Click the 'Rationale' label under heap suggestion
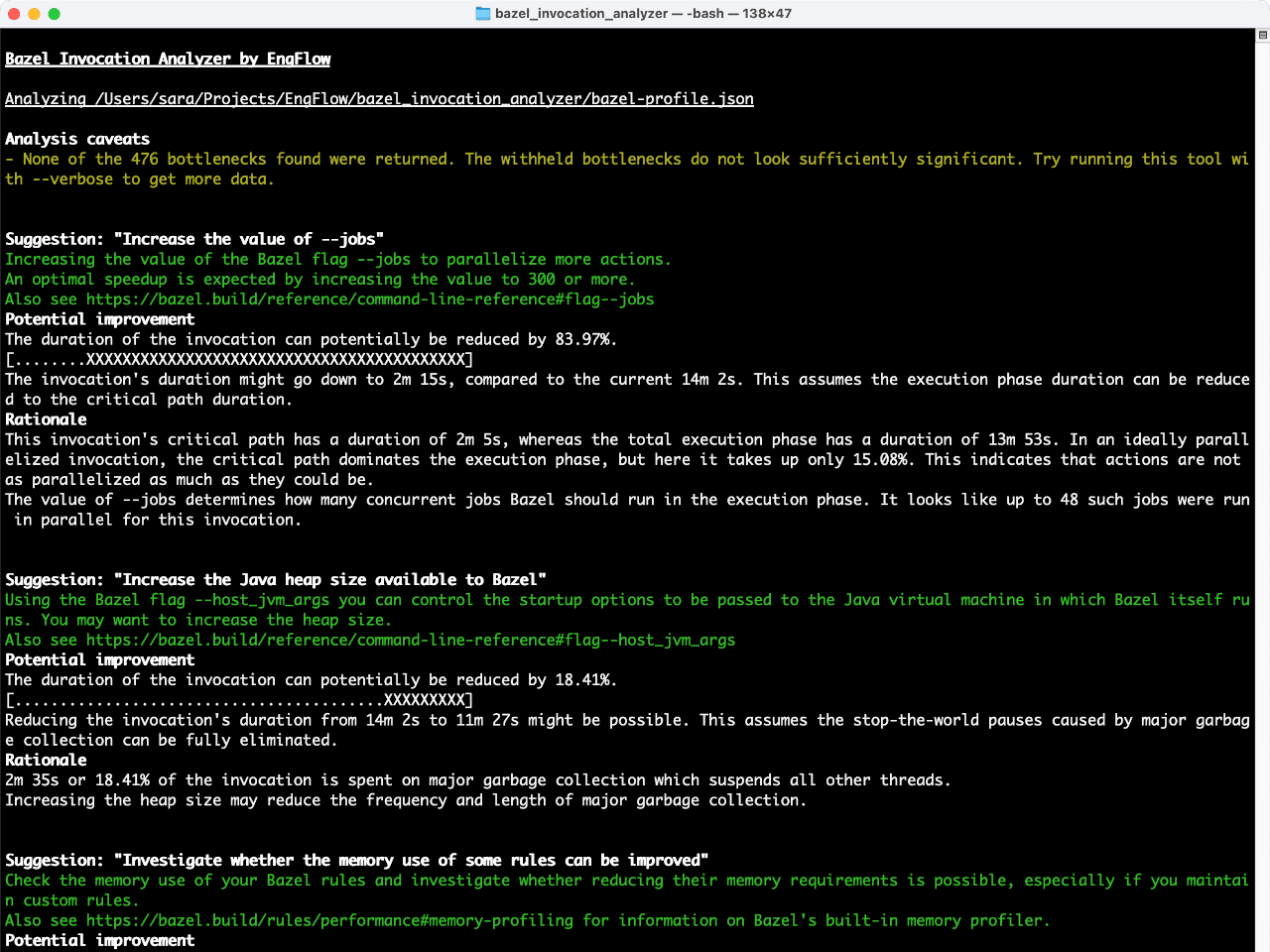 [46, 760]
